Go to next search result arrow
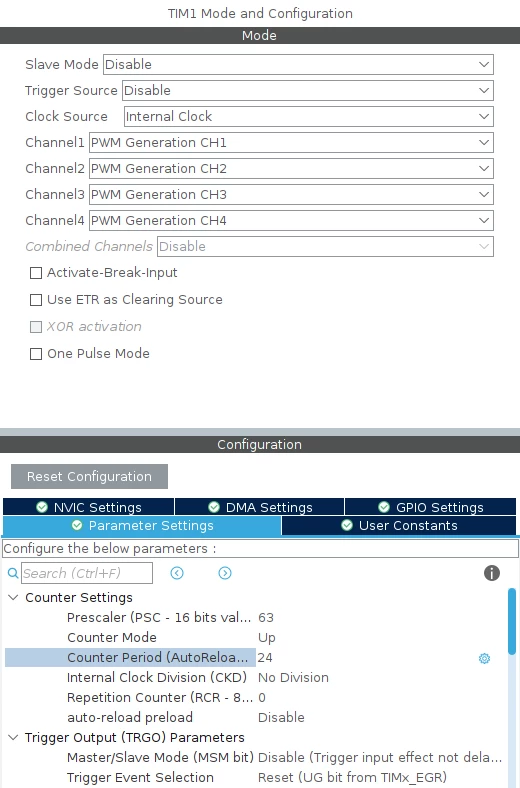 (225, 573)
